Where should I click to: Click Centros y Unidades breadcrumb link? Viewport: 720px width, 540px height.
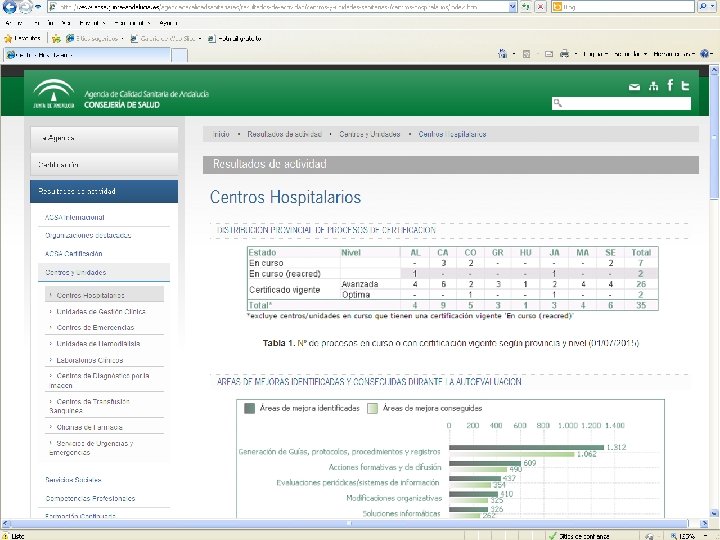tap(369, 134)
